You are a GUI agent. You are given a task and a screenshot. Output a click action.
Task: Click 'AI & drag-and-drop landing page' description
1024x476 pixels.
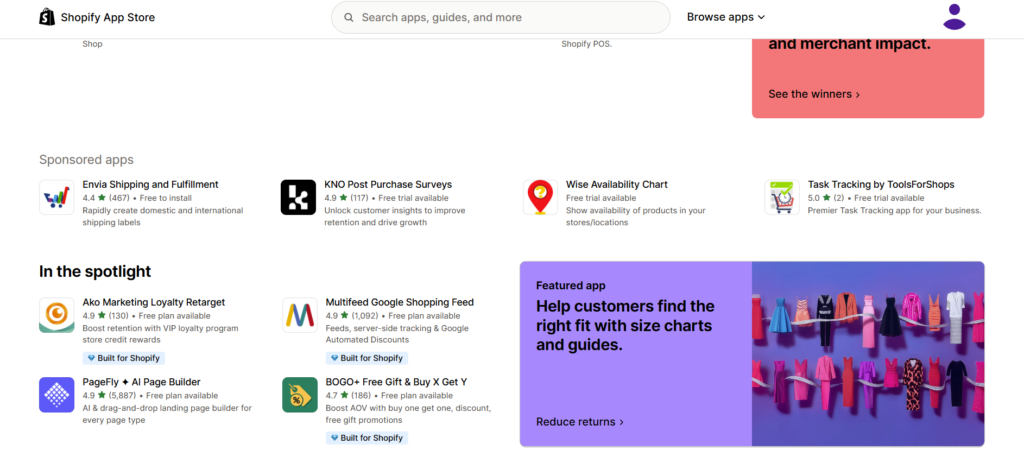(167, 414)
